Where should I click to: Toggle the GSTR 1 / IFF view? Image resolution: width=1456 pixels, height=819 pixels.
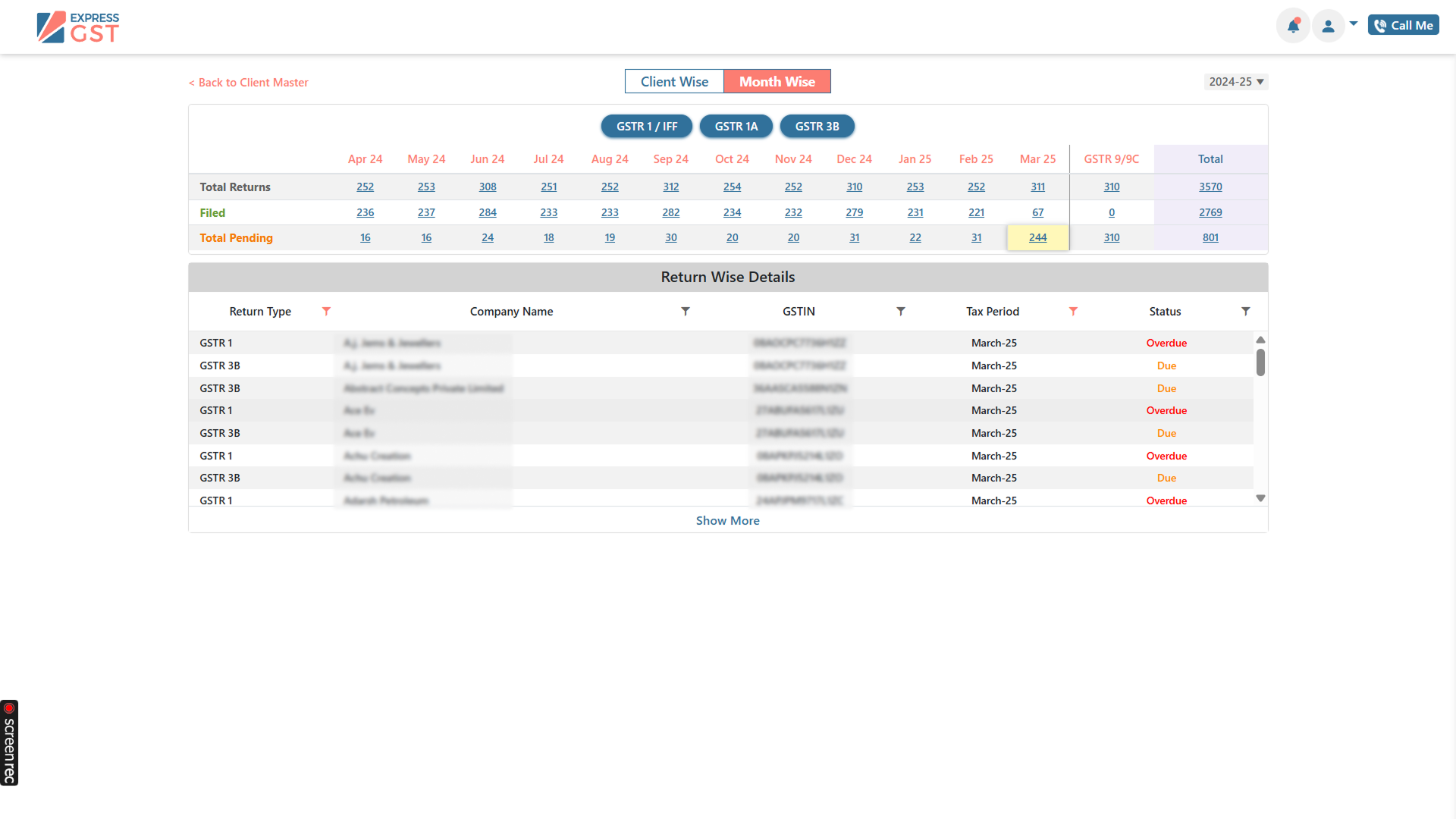click(x=646, y=126)
